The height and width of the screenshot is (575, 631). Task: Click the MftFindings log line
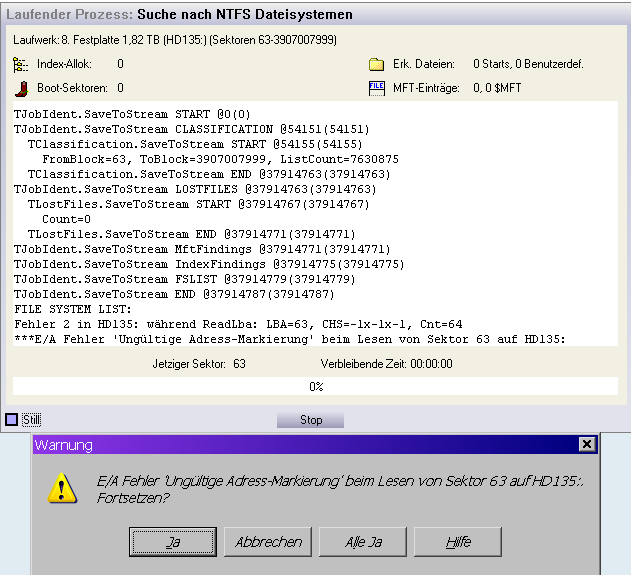tap(202, 249)
